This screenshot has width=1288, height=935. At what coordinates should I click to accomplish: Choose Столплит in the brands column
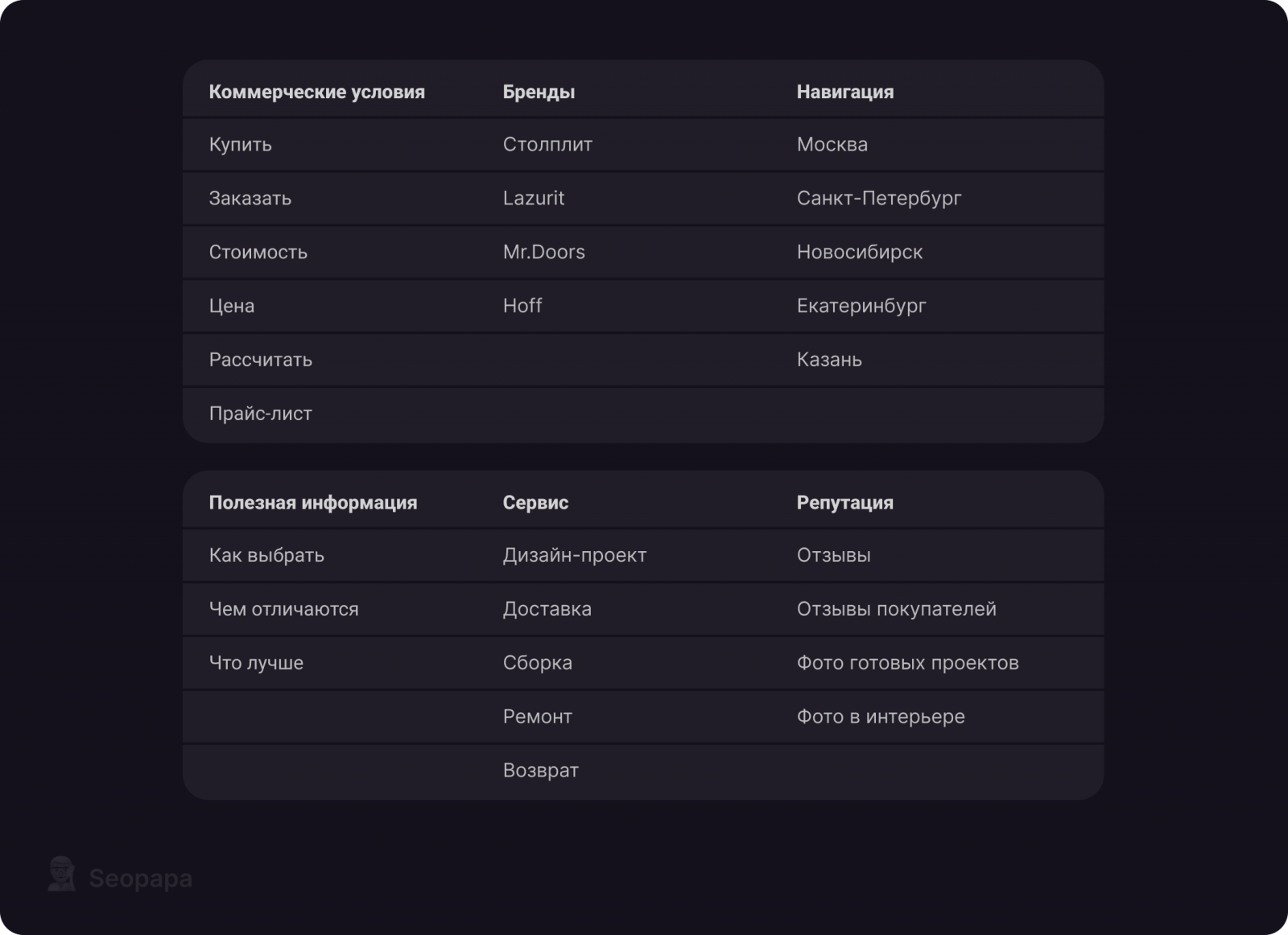pyautogui.click(x=547, y=145)
